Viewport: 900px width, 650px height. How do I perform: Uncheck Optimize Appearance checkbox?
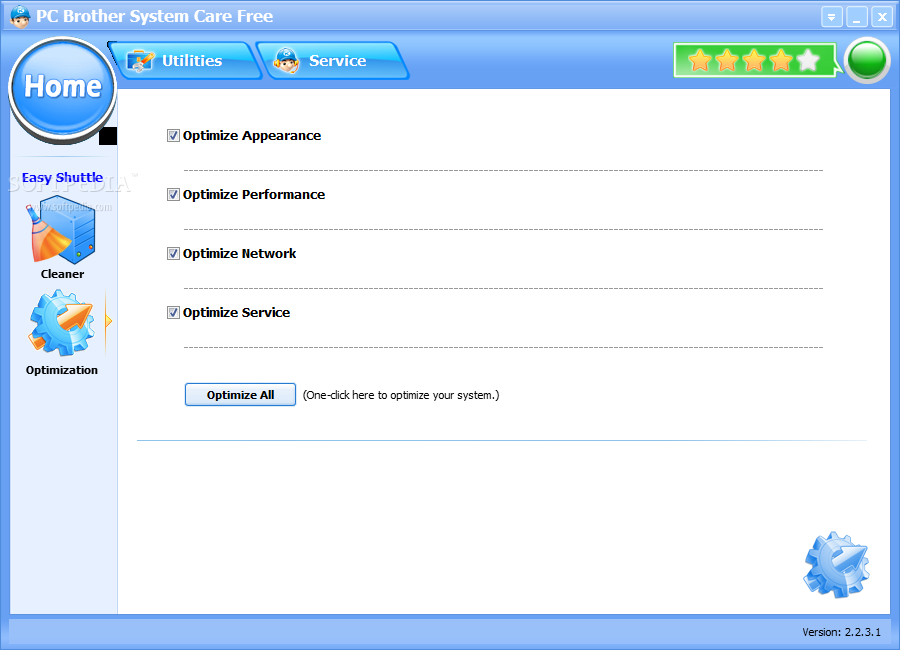pyautogui.click(x=173, y=136)
